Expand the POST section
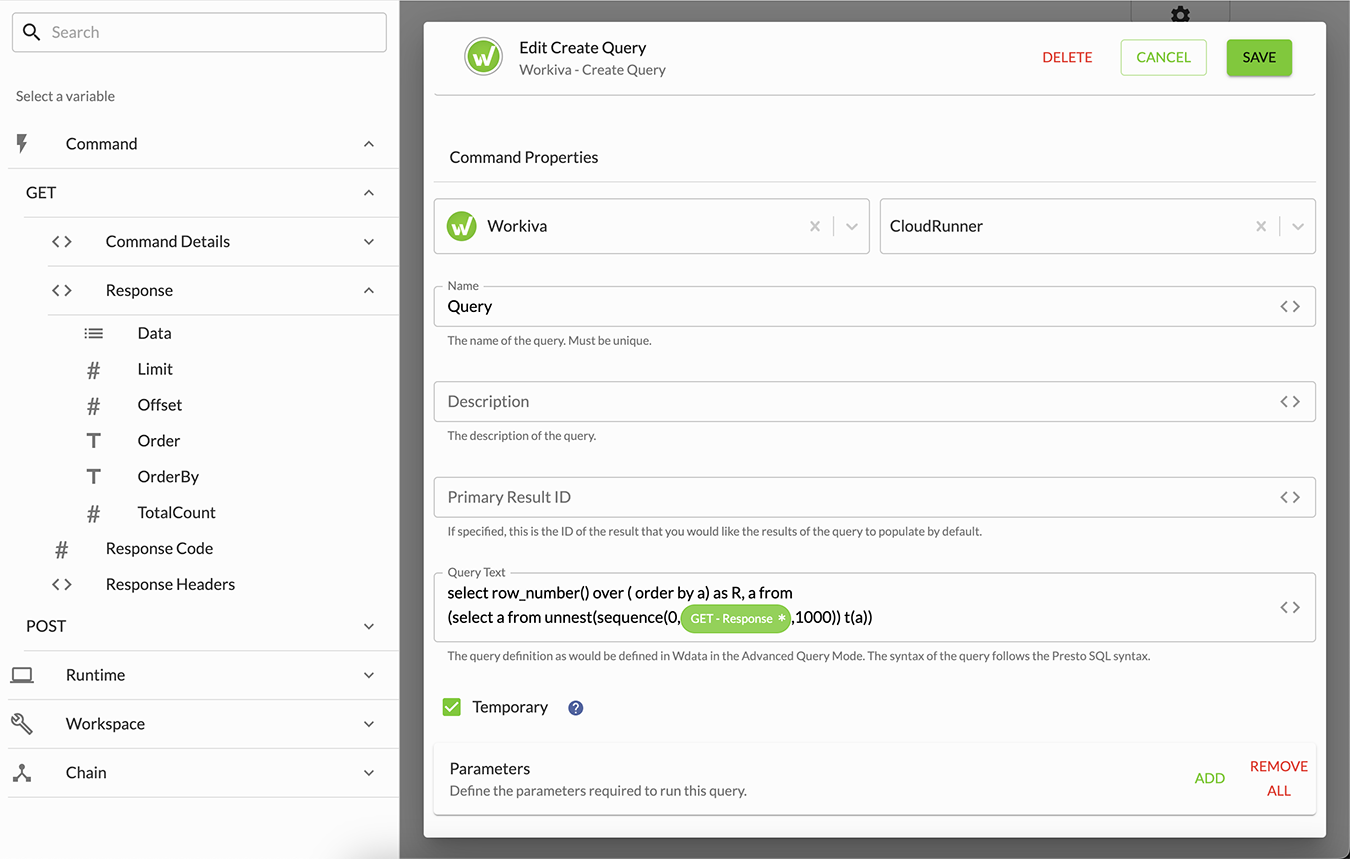This screenshot has height=859, width=1350. coord(369,627)
